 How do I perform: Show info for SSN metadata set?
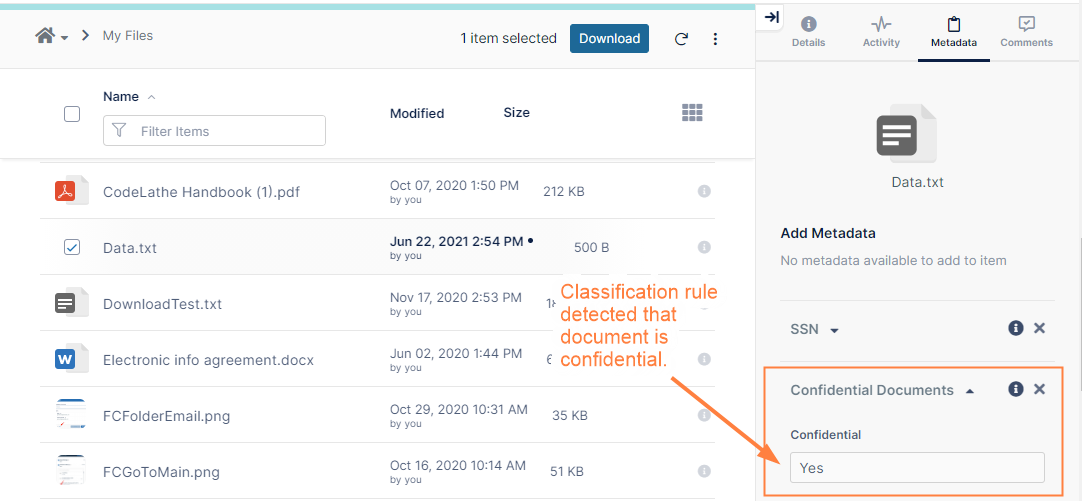coord(1015,328)
